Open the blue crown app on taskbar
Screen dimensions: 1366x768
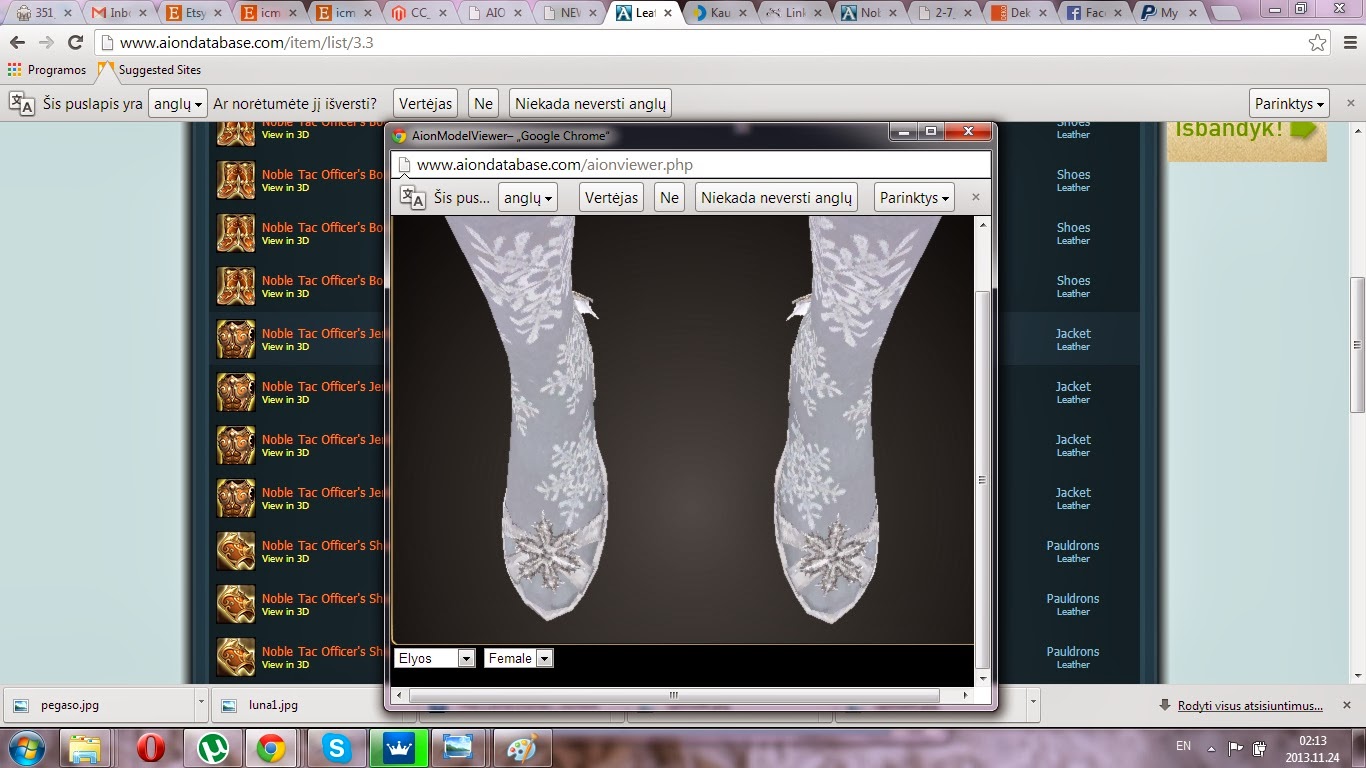tap(399, 748)
